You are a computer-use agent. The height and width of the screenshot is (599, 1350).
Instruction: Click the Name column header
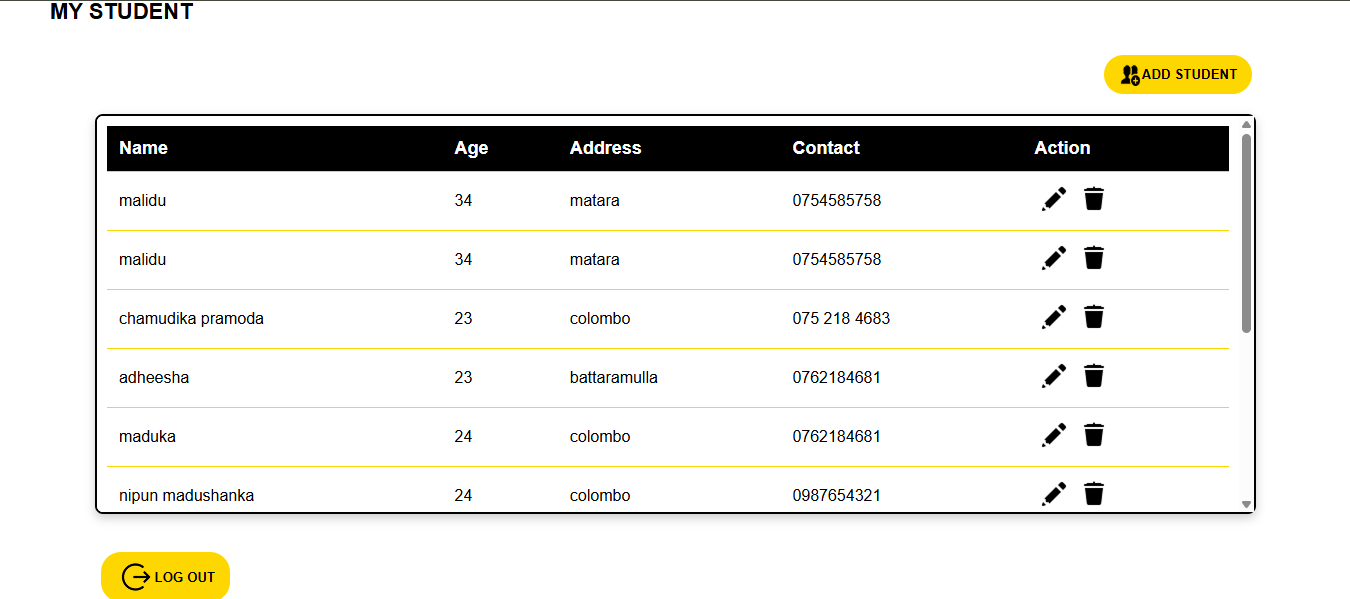(x=143, y=147)
